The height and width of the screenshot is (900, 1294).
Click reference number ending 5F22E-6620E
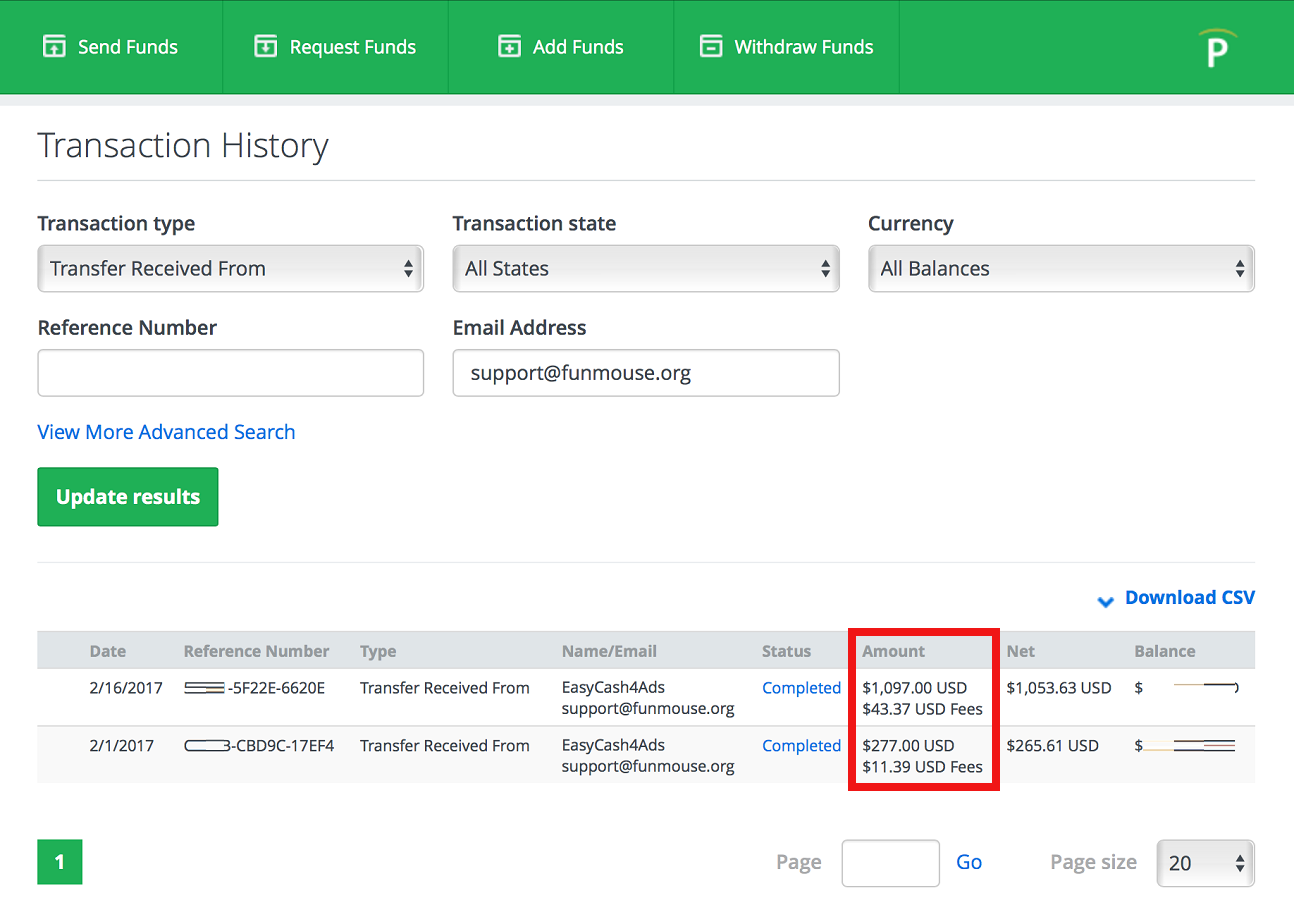tap(255, 688)
